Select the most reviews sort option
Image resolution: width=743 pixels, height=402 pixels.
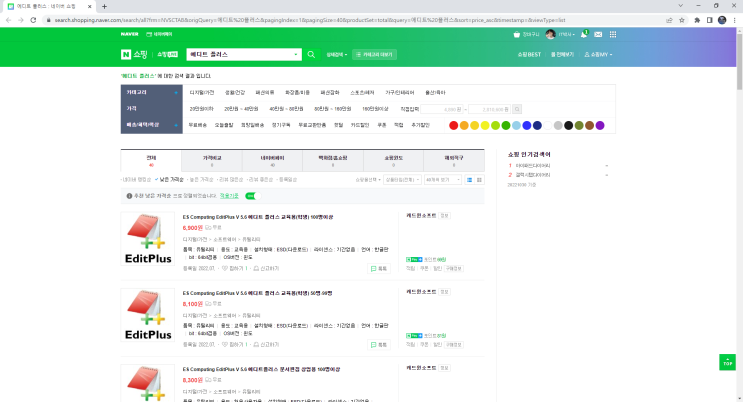pyautogui.click(x=230, y=180)
